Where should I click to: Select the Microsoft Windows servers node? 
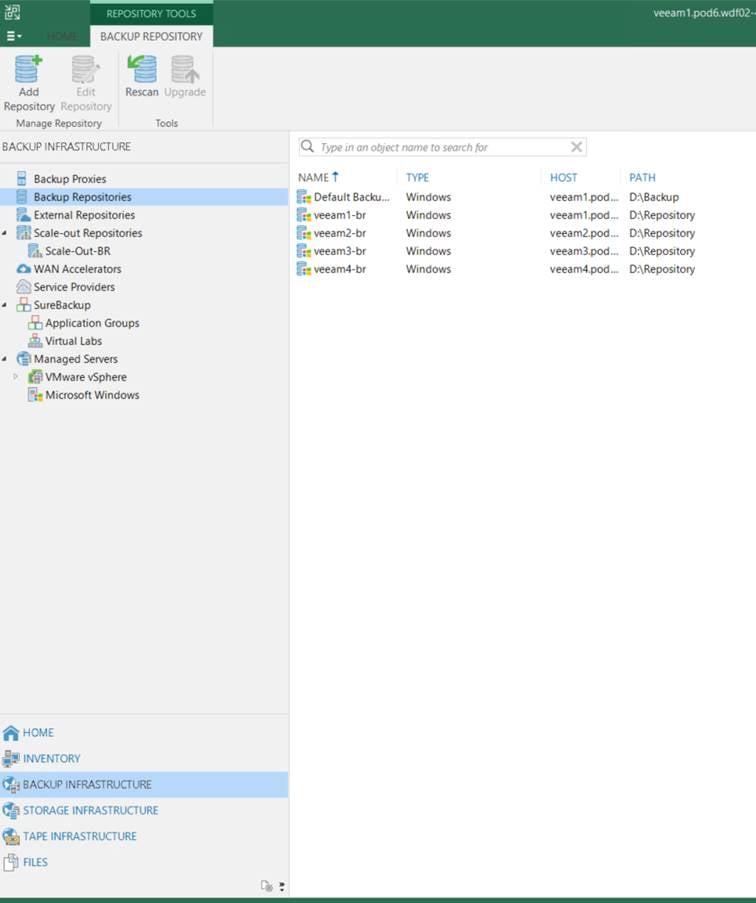click(x=92, y=395)
